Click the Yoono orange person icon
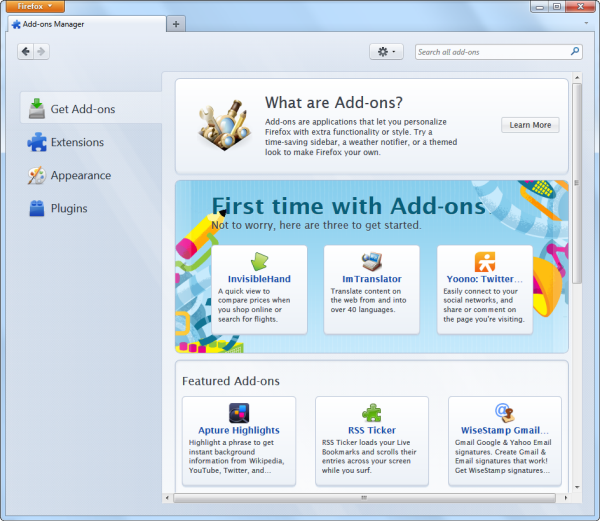600x521 pixels. point(485,262)
